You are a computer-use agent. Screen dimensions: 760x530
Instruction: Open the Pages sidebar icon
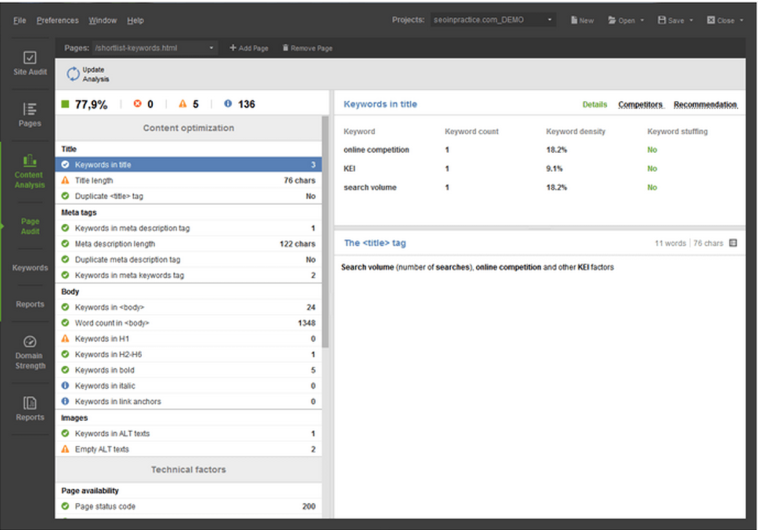[x=30, y=109]
